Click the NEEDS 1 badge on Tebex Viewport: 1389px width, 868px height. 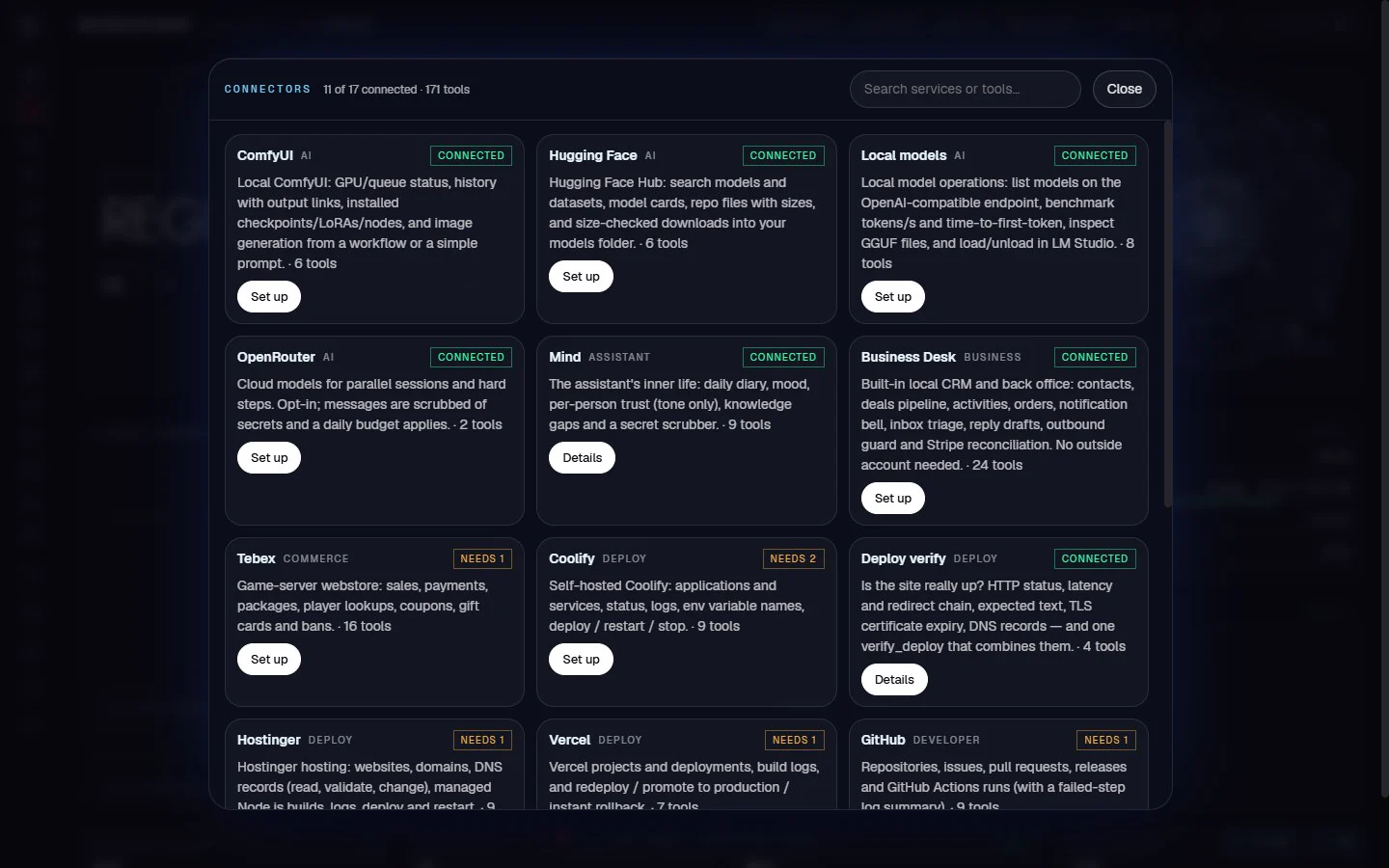click(482, 558)
